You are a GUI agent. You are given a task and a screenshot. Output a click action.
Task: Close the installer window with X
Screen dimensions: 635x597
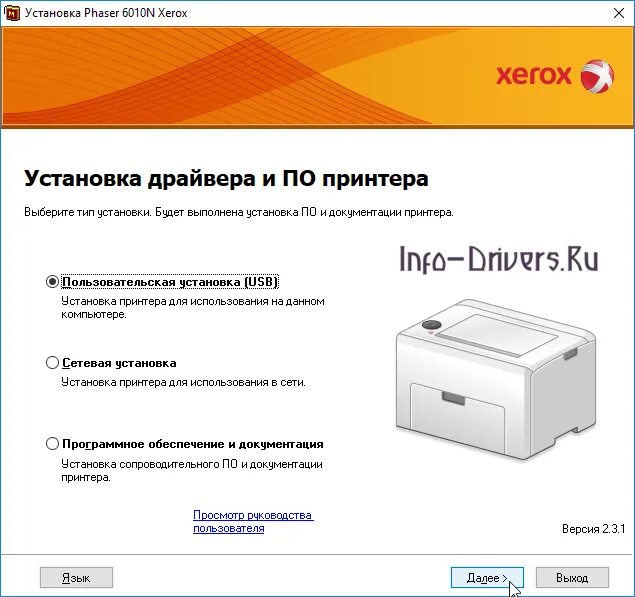click(x=619, y=13)
